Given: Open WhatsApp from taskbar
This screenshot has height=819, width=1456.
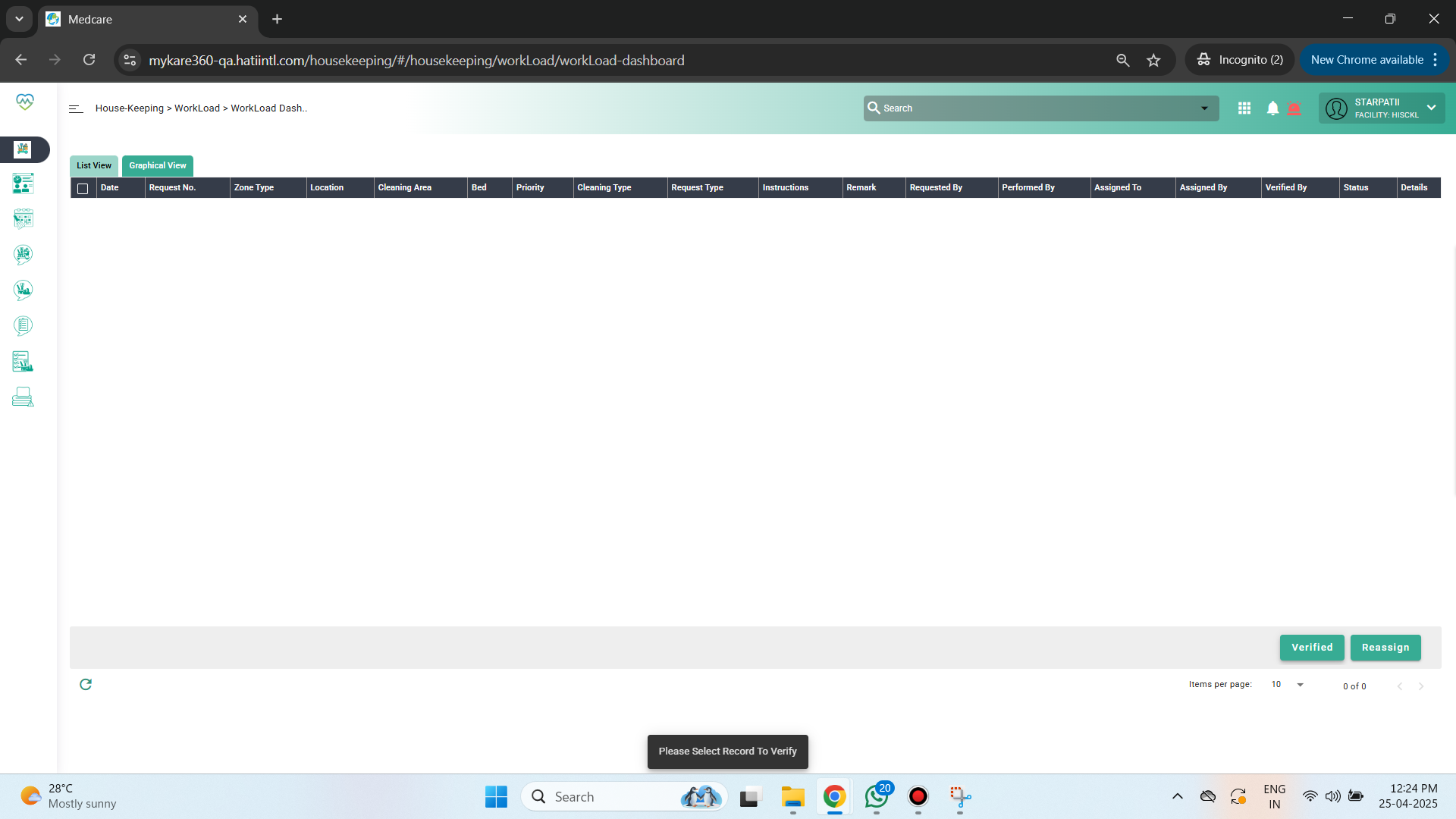Looking at the screenshot, I should 877,796.
